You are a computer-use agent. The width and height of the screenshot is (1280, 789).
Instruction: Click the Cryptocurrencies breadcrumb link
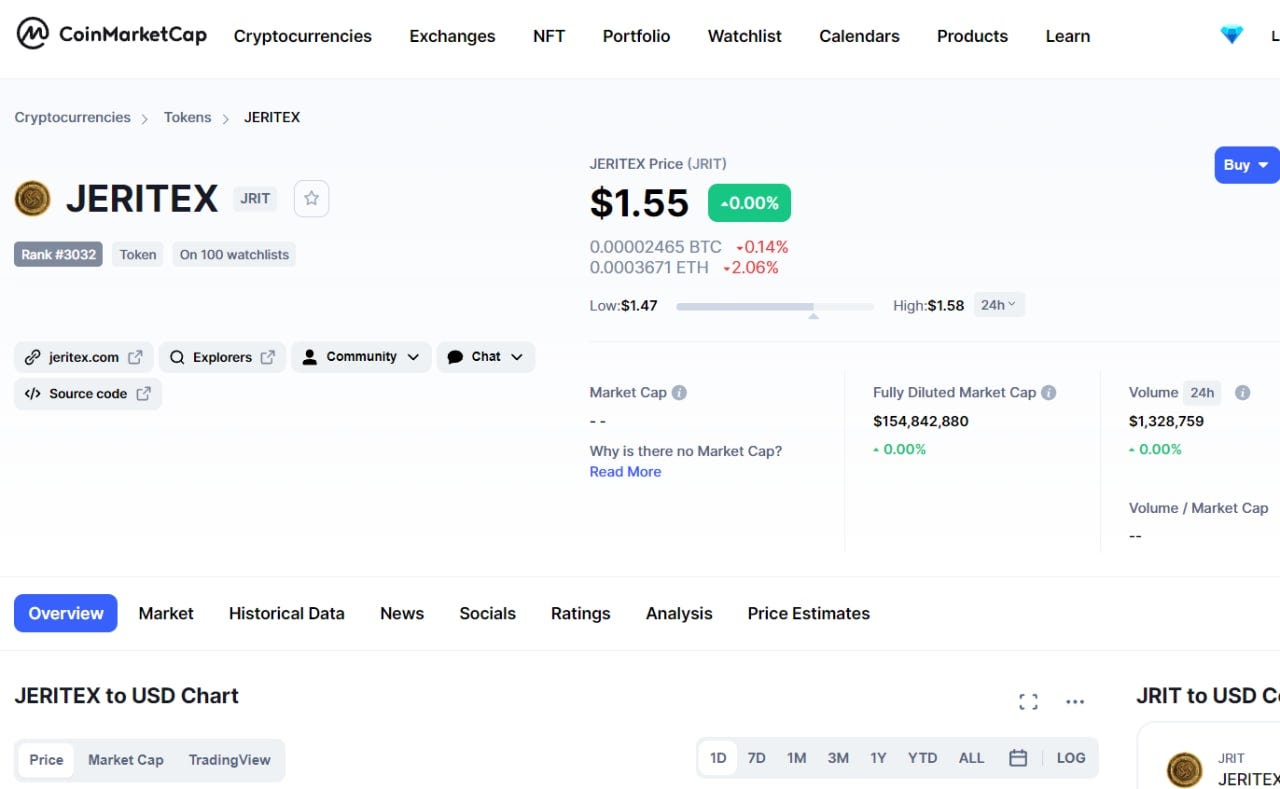72,117
